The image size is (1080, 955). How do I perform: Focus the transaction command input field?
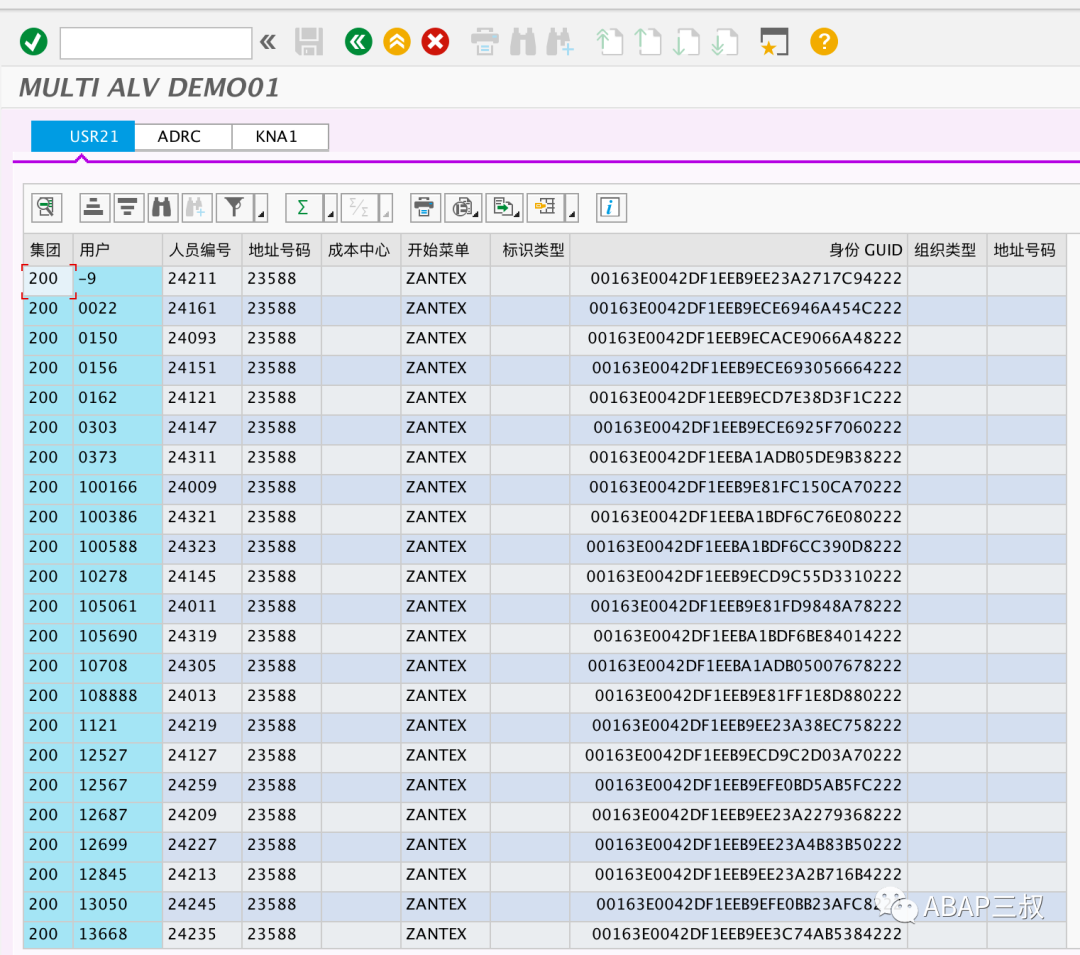156,43
